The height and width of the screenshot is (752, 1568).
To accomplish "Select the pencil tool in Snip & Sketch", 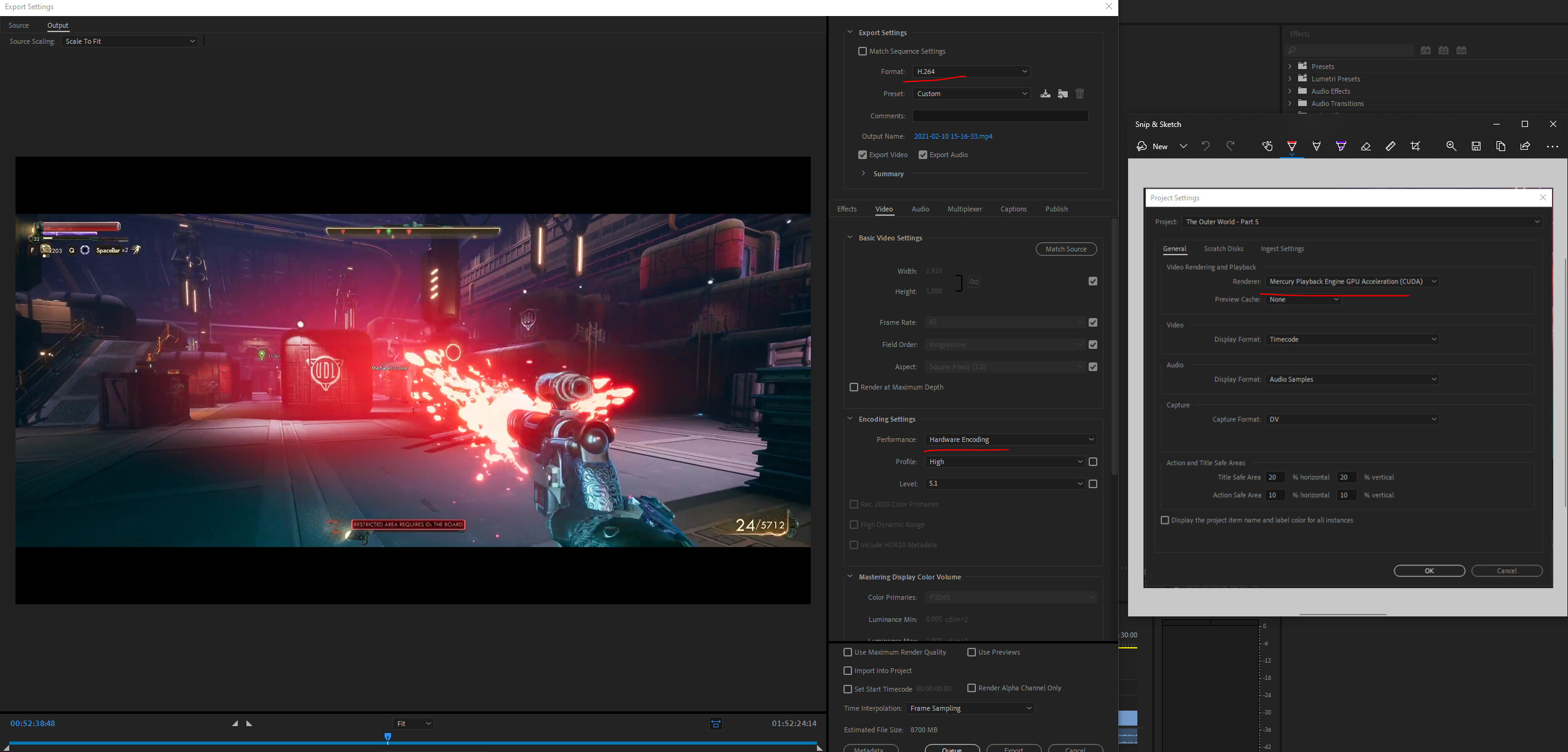I will [x=1317, y=146].
